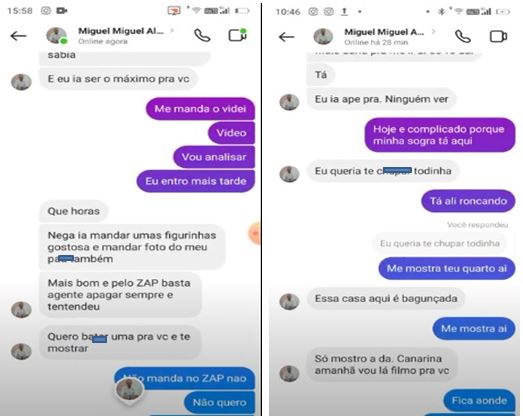The image size is (523, 420).
Task: Select the Me manda o videi message
Action: (x=200, y=109)
